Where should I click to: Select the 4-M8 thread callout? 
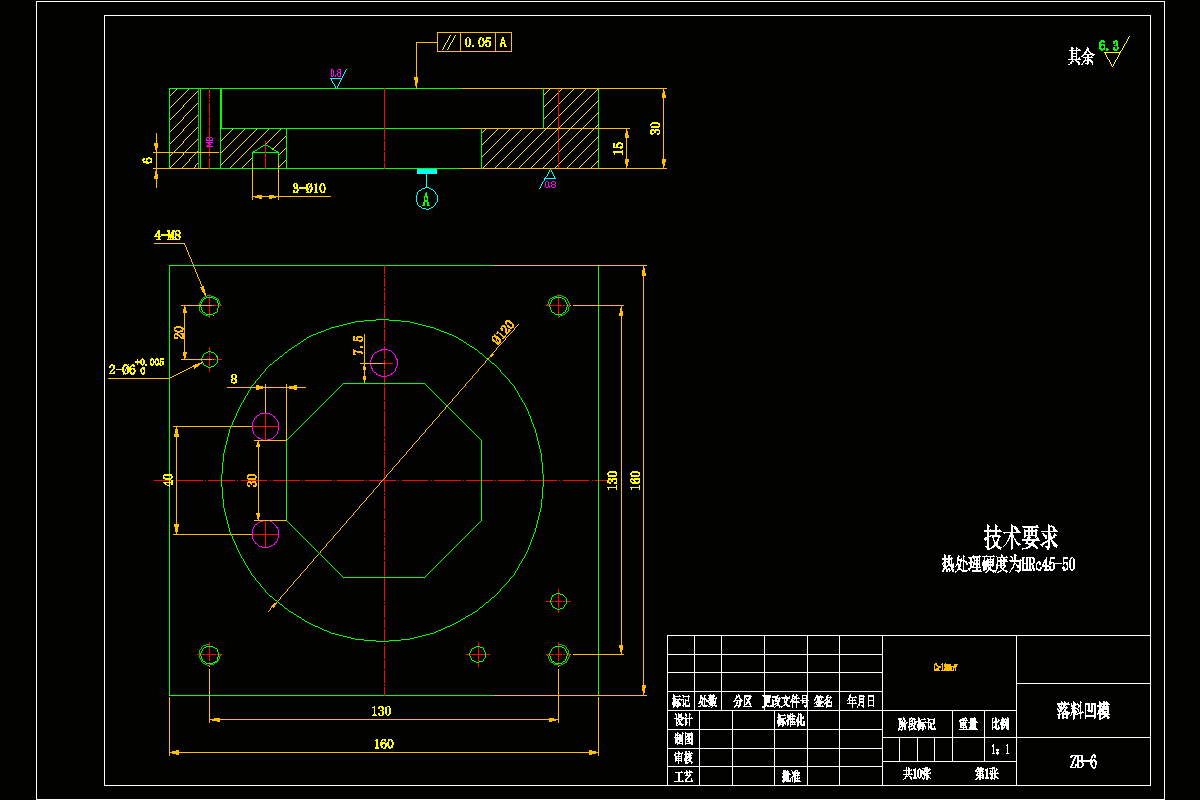[167, 236]
